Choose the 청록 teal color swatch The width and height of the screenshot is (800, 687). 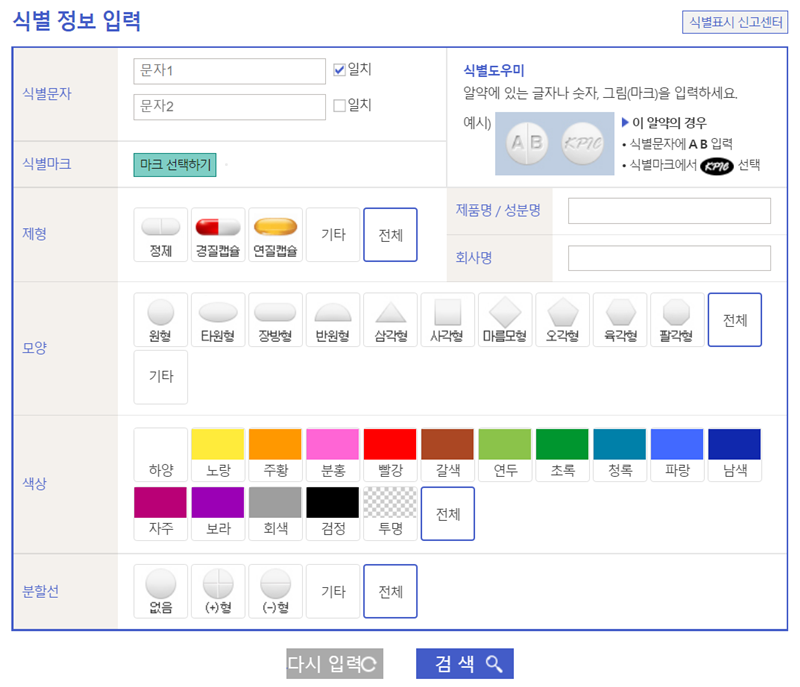(x=620, y=455)
